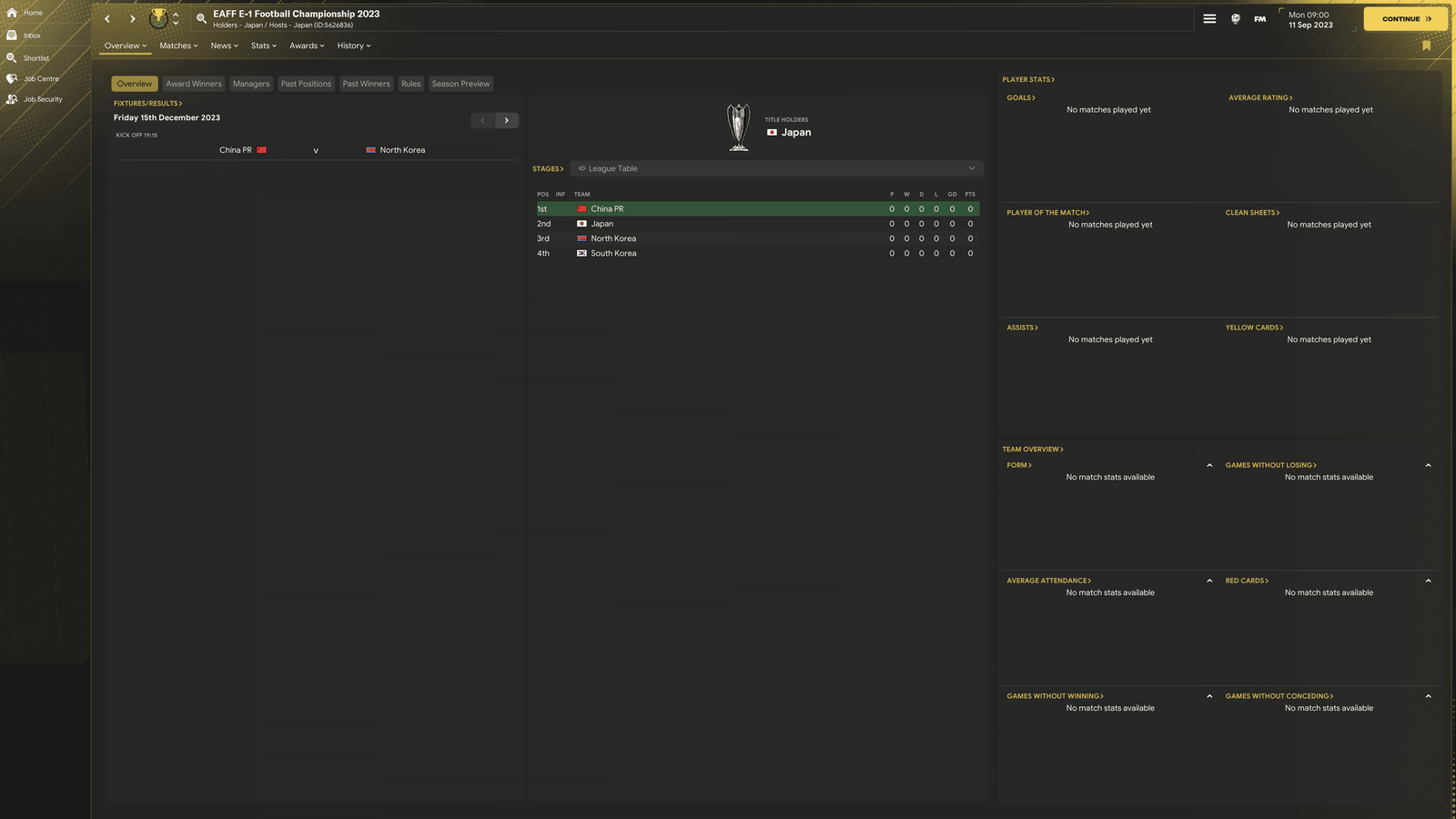Open the League Table stages dropdown
The height and width of the screenshot is (819, 1456).
click(x=776, y=168)
